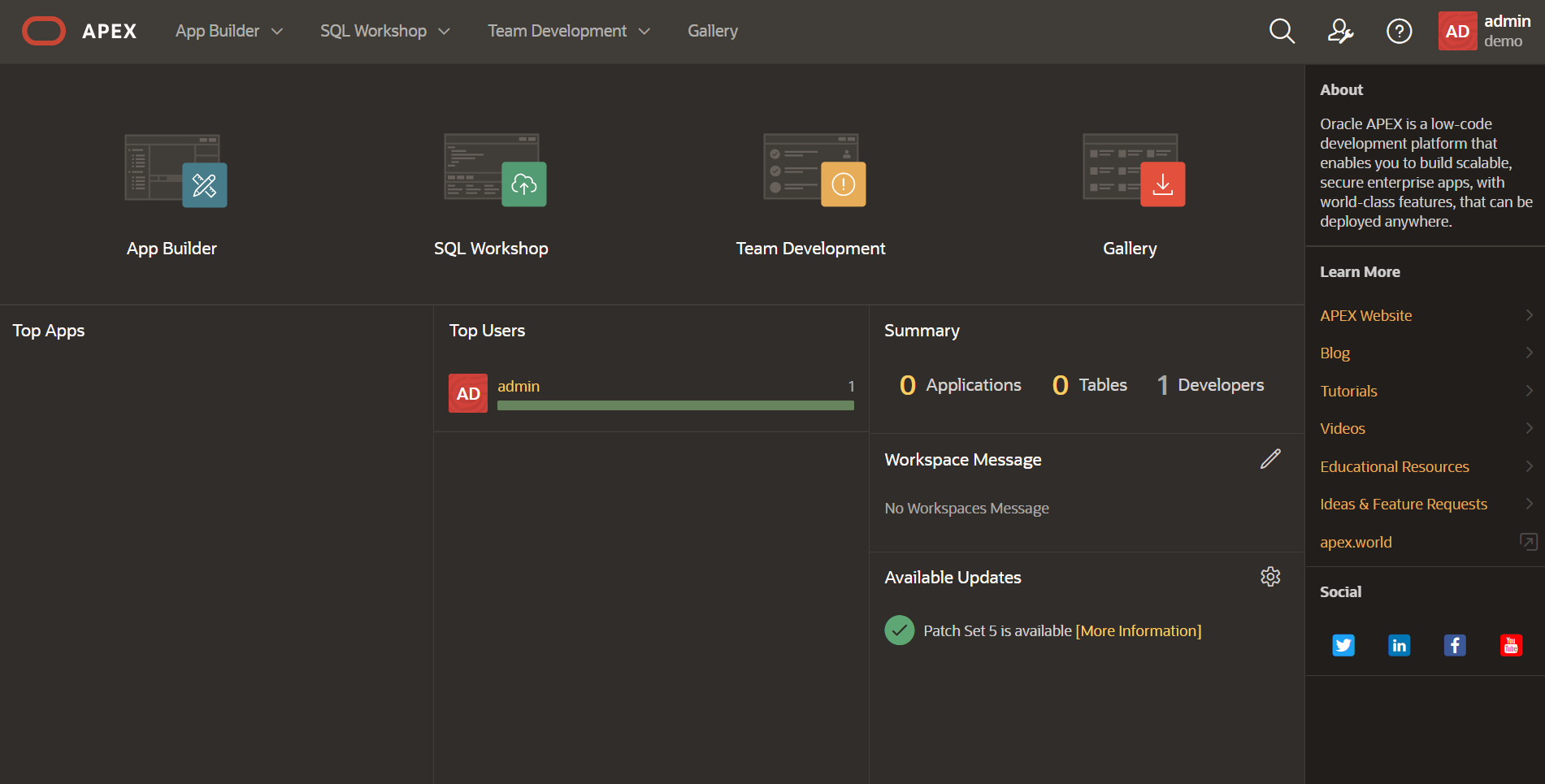Open the Twitter social icon

(x=1343, y=645)
